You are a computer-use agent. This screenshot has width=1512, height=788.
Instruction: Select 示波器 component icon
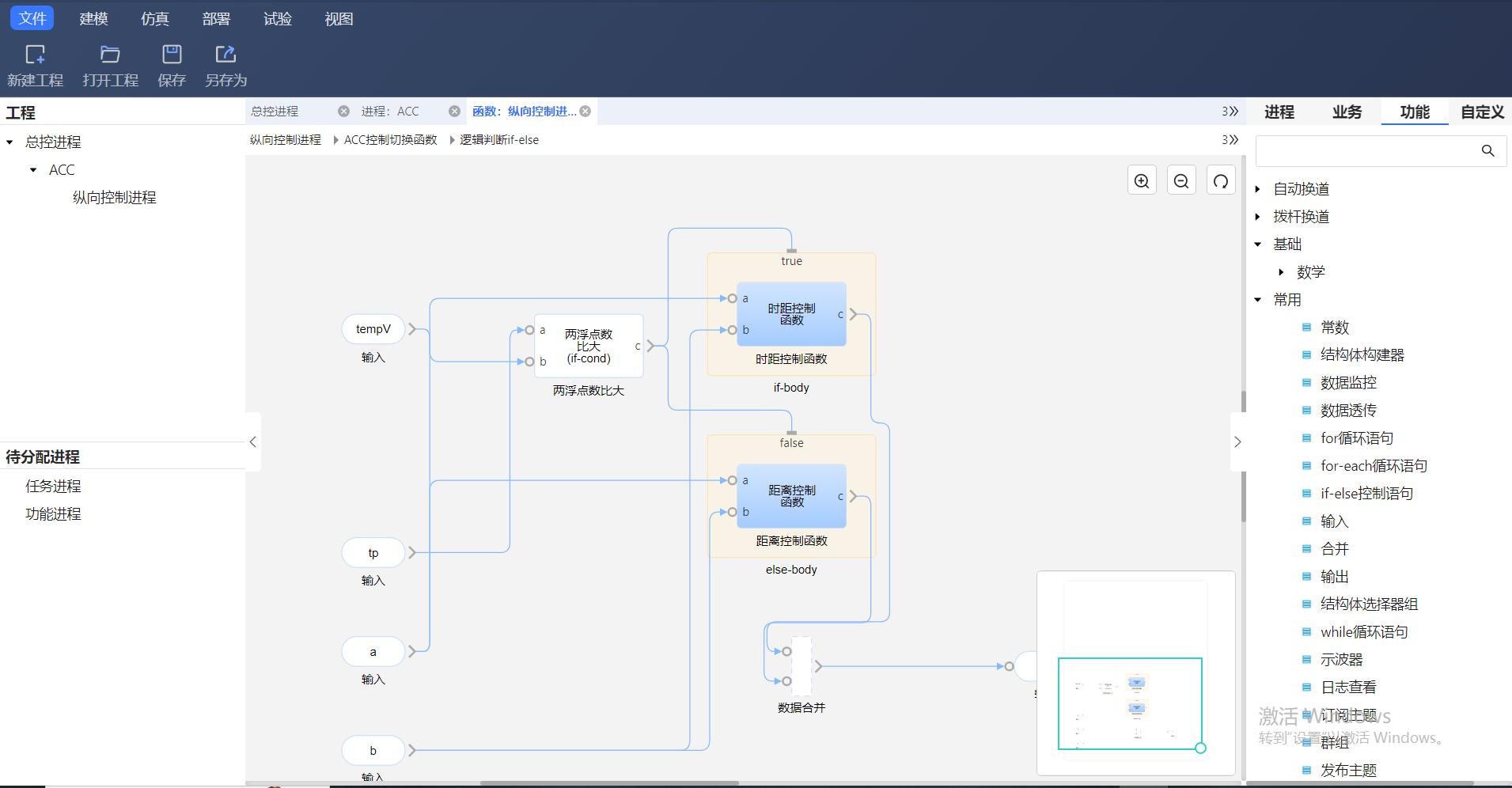1306,660
